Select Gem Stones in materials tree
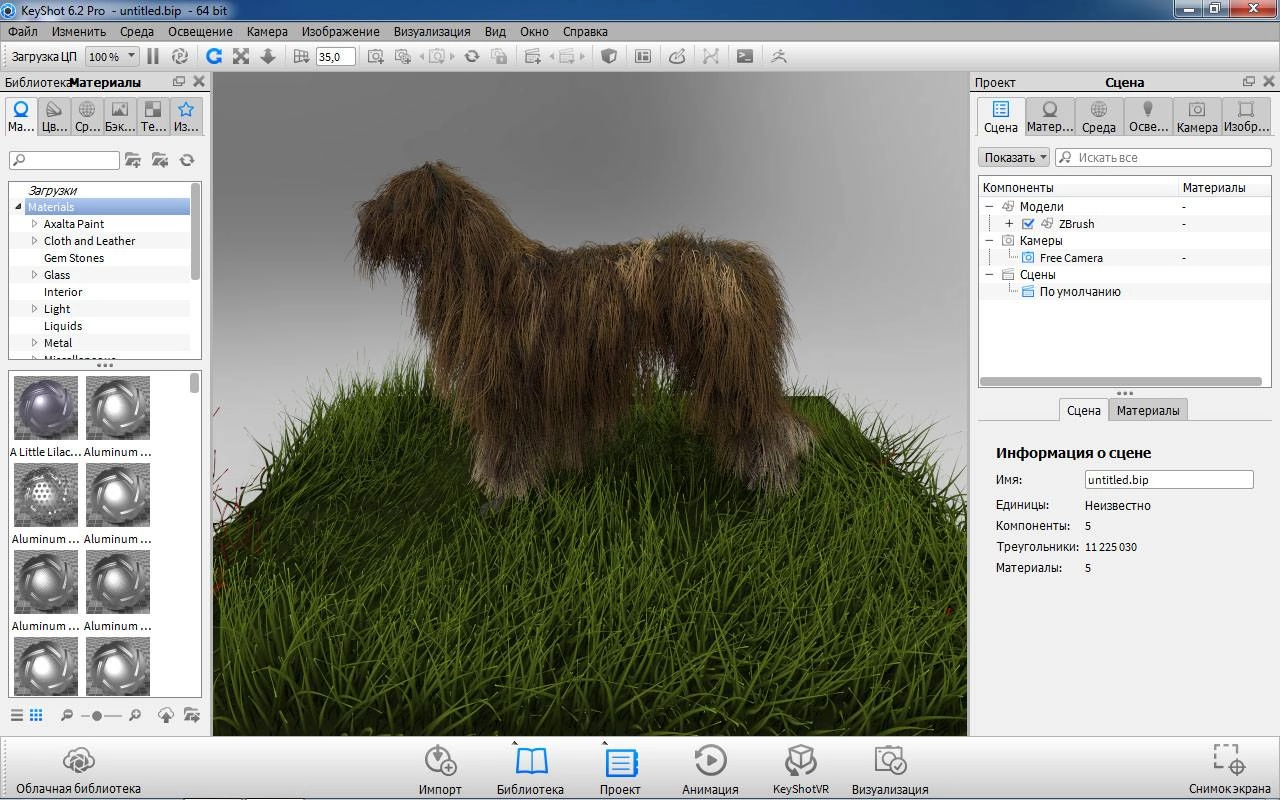Screen dimensions: 1280x800 (74, 258)
